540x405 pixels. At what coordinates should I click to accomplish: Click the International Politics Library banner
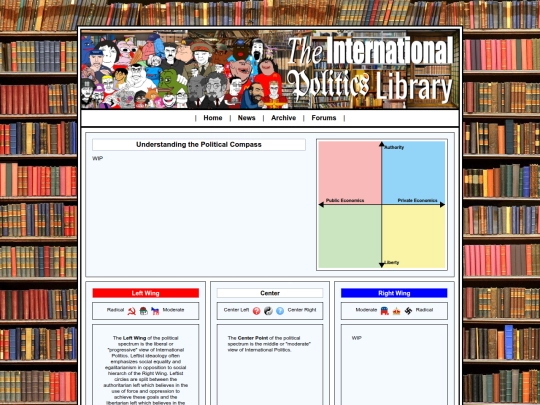coord(270,69)
